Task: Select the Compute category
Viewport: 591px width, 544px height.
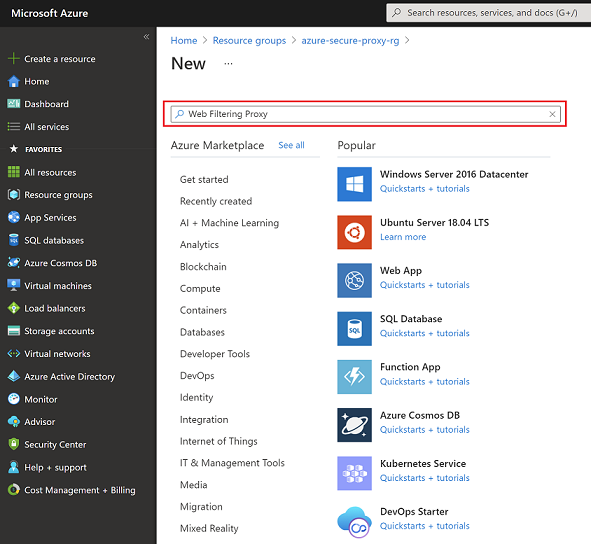Action: (200, 288)
